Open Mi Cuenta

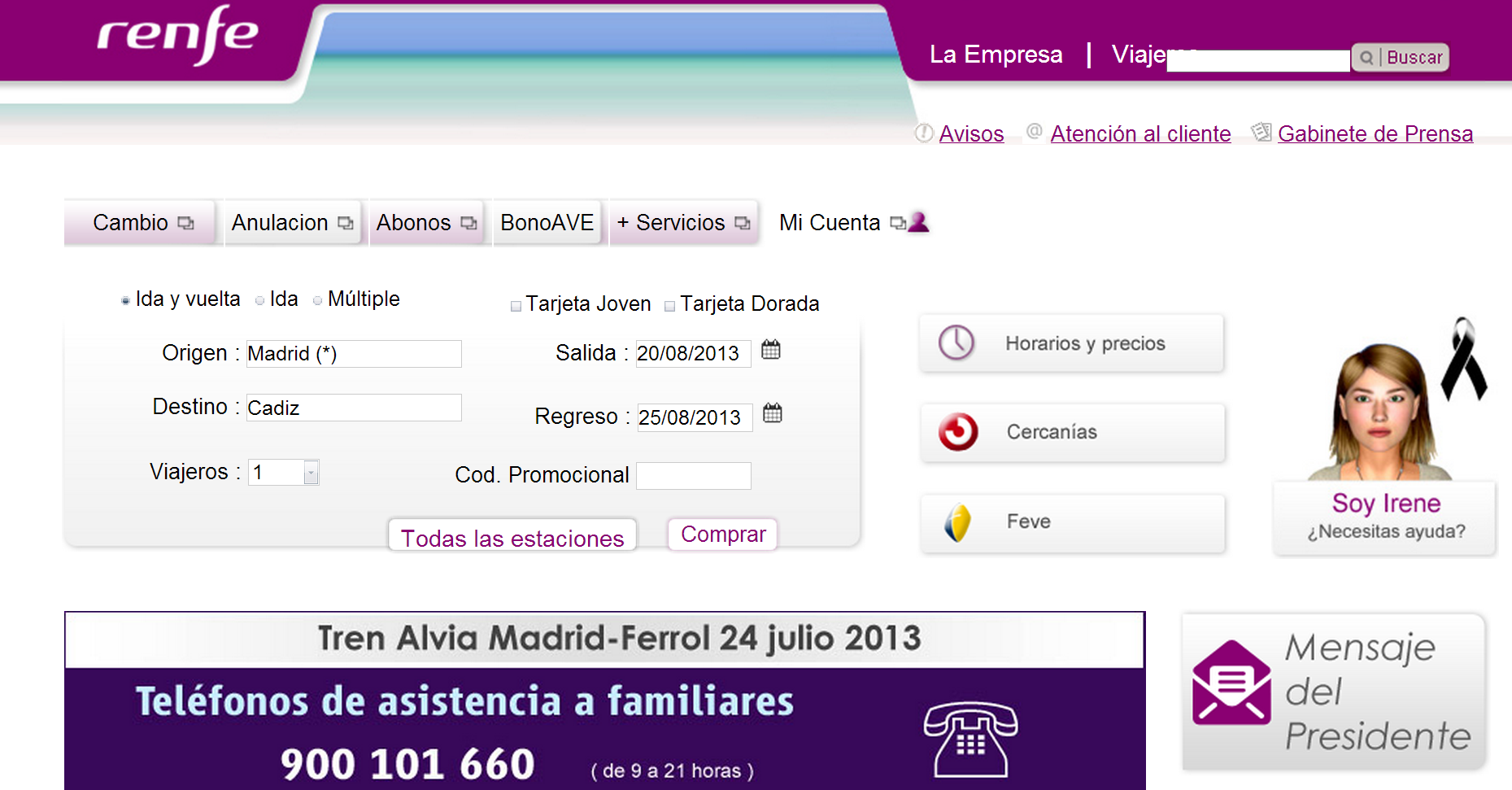click(x=853, y=223)
